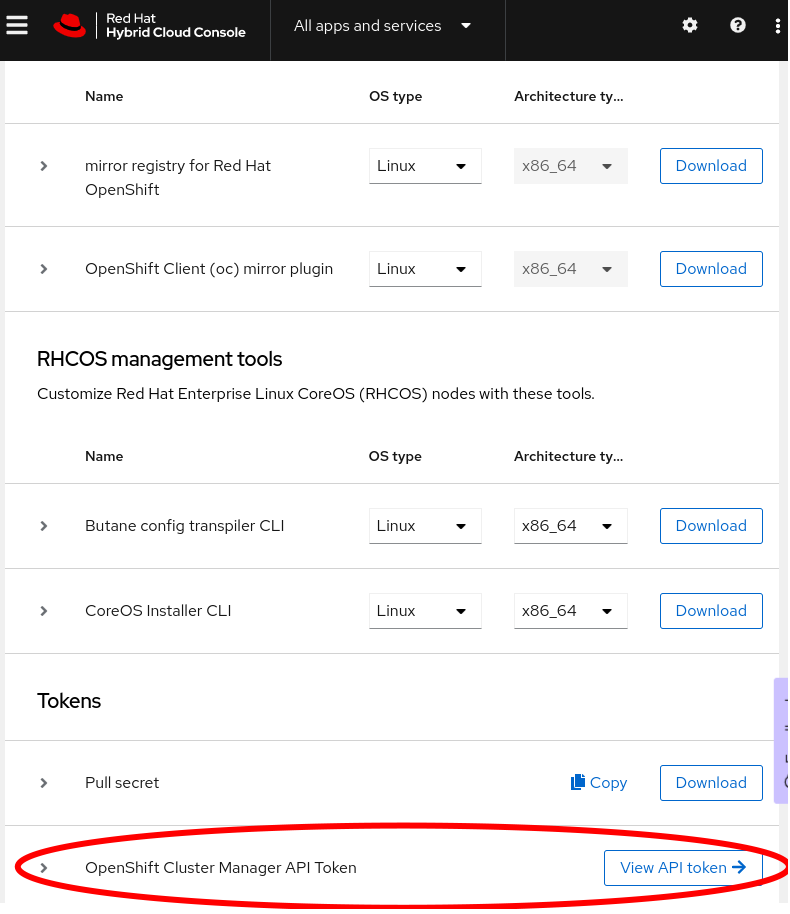Download the Butane config transpiler CLI
Viewport: 790px width, 914px height.
coord(711,526)
